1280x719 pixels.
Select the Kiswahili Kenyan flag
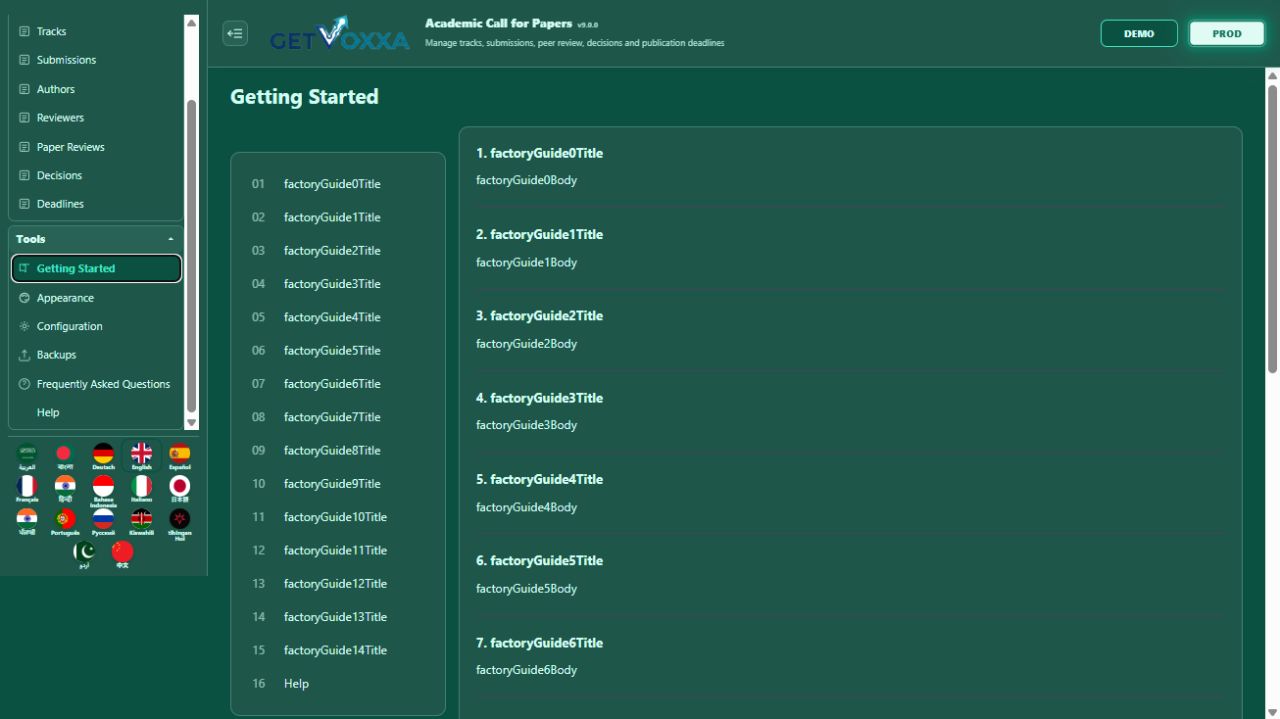coord(141,522)
